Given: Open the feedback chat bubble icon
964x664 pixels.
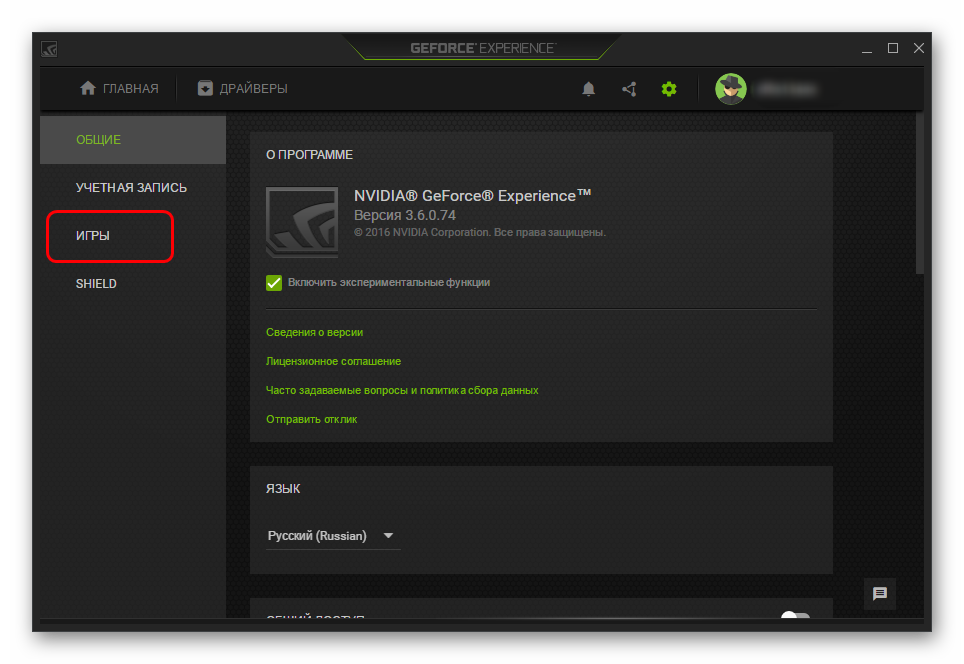Looking at the screenshot, I should point(880,593).
